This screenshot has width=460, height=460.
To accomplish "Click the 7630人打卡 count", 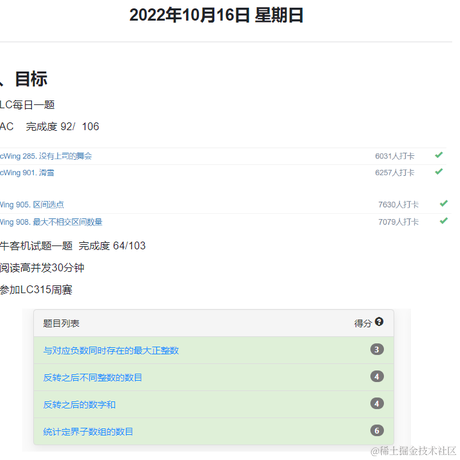I will click(x=398, y=204).
